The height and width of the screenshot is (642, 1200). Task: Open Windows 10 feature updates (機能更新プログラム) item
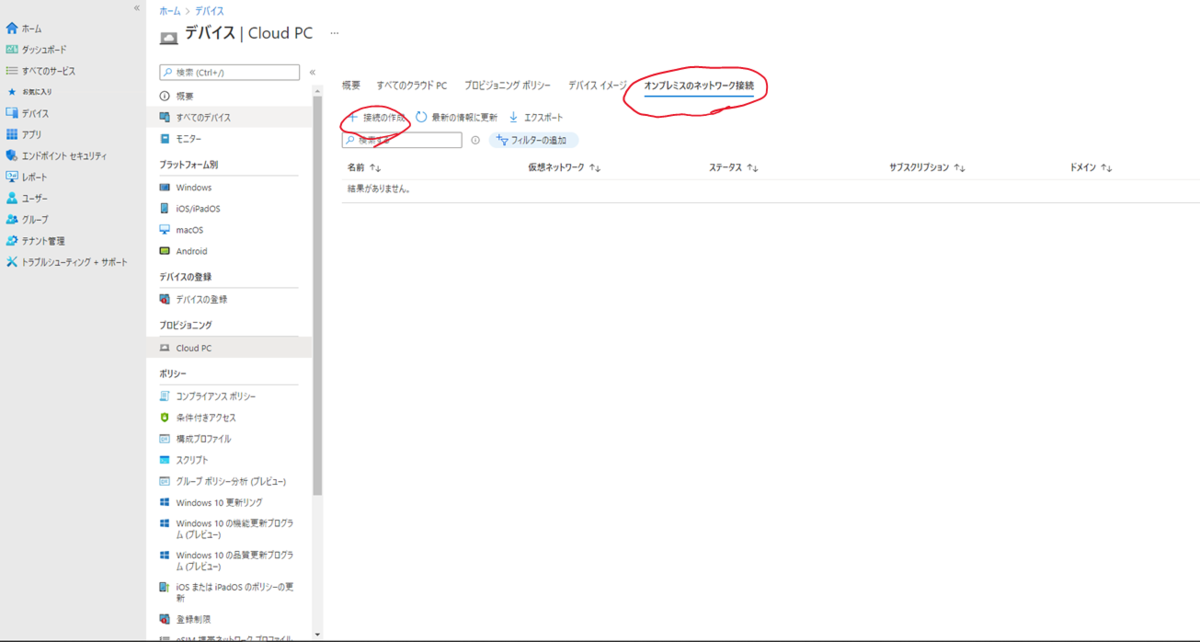235,529
